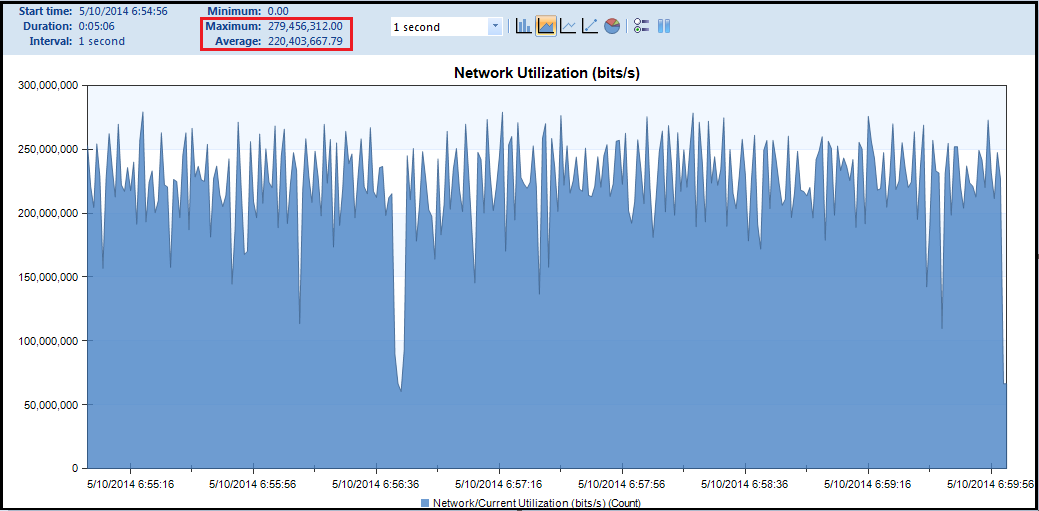Select the area chart view icon

tap(546, 26)
